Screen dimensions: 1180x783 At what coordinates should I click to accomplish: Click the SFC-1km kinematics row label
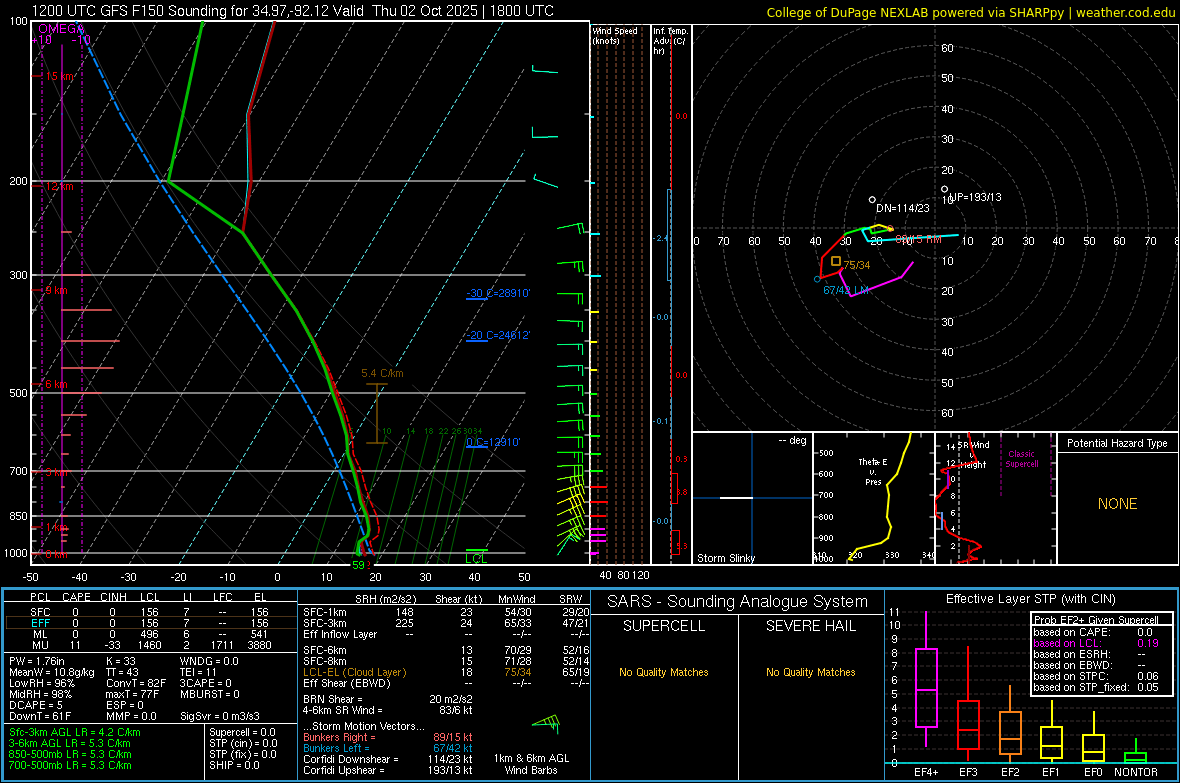pyautogui.click(x=325, y=612)
